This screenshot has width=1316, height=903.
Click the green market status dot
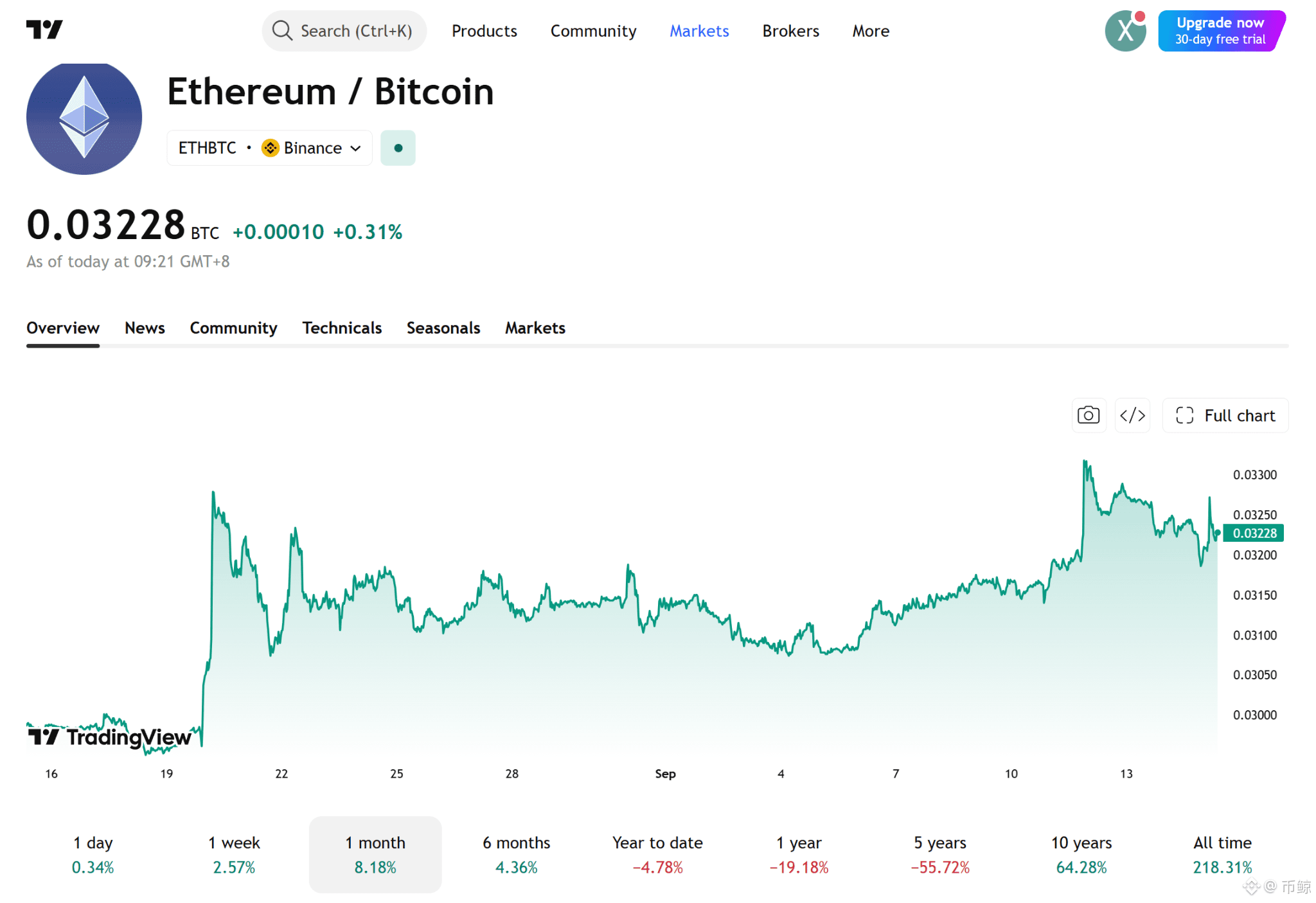[398, 148]
